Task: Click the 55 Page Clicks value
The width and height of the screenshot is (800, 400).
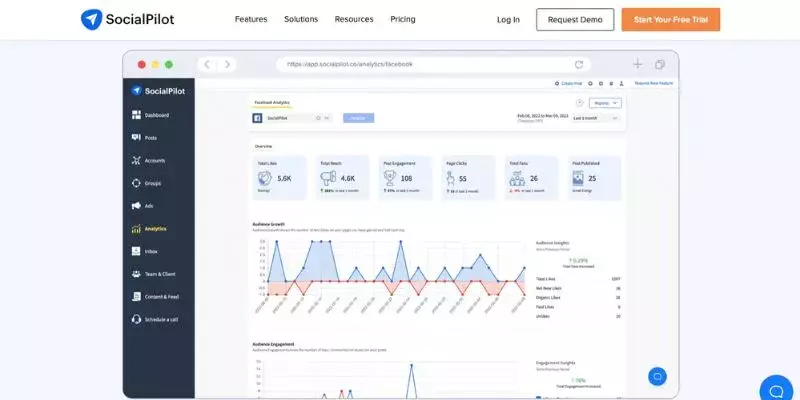Action: tap(463, 179)
